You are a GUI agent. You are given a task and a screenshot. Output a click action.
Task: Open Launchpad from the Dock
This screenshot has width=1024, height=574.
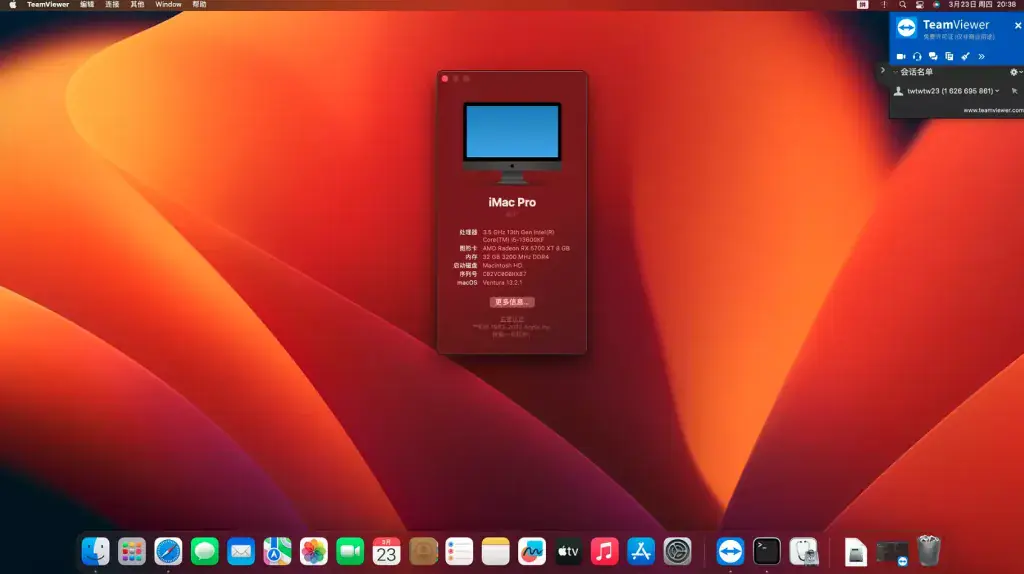click(x=132, y=551)
